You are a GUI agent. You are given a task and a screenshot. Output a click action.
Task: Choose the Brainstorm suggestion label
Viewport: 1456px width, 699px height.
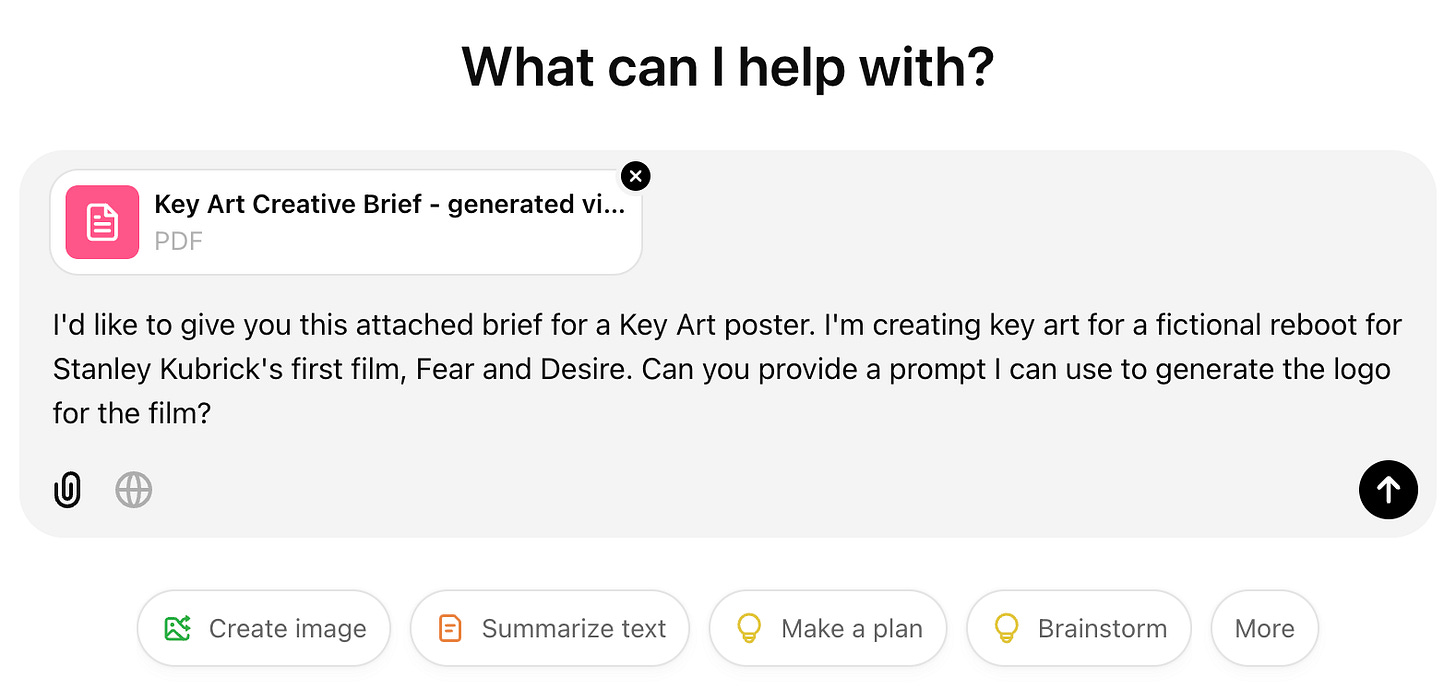1102,629
